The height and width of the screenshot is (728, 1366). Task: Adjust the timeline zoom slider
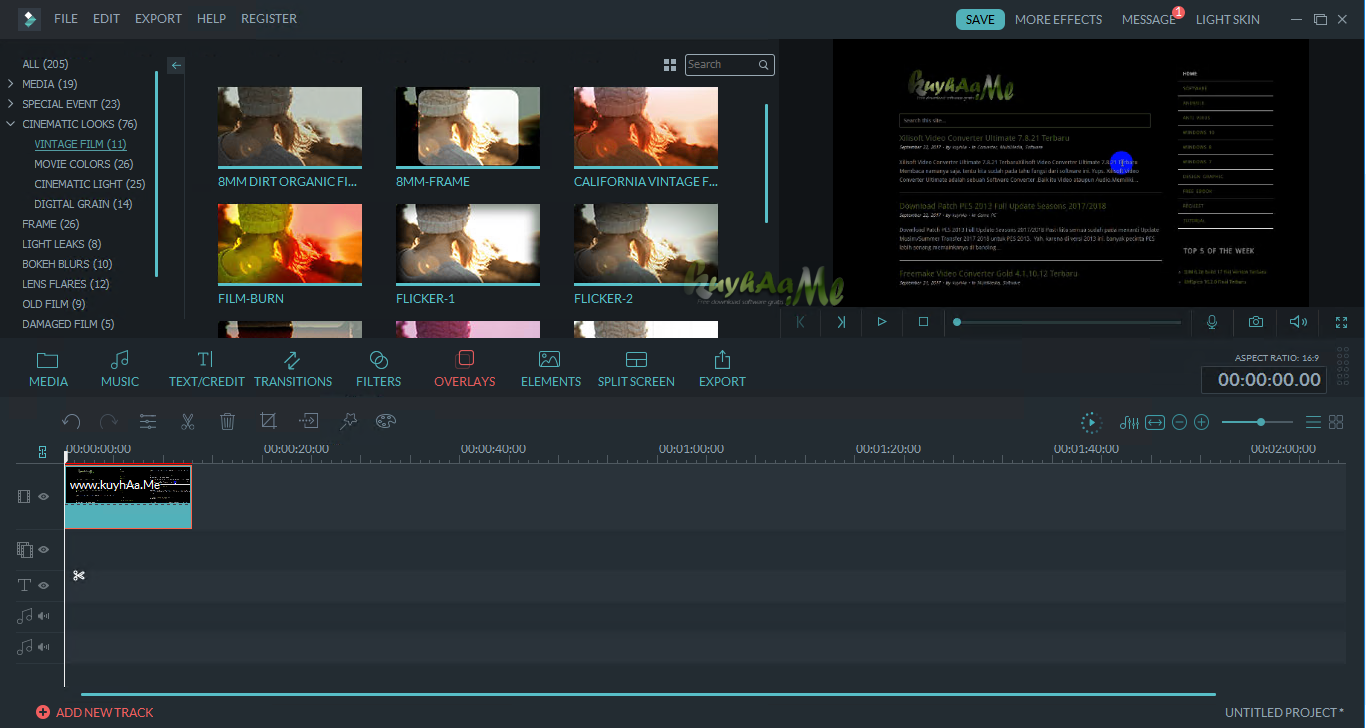click(x=1257, y=423)
